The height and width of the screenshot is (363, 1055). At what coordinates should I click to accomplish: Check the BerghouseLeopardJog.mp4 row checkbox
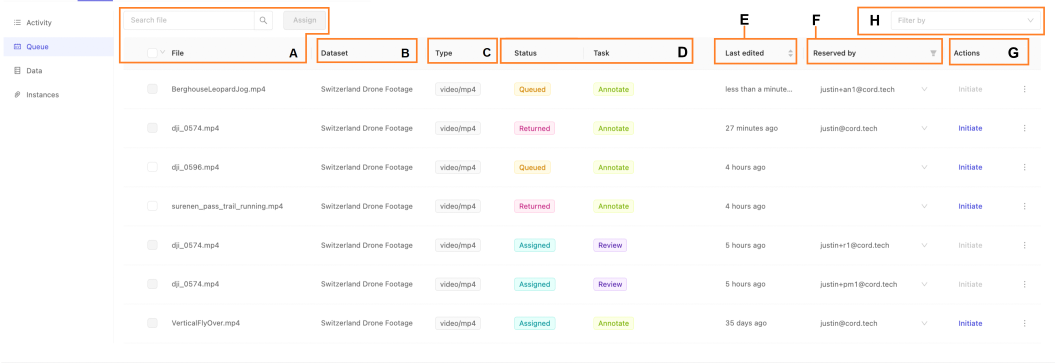point(152,89)
